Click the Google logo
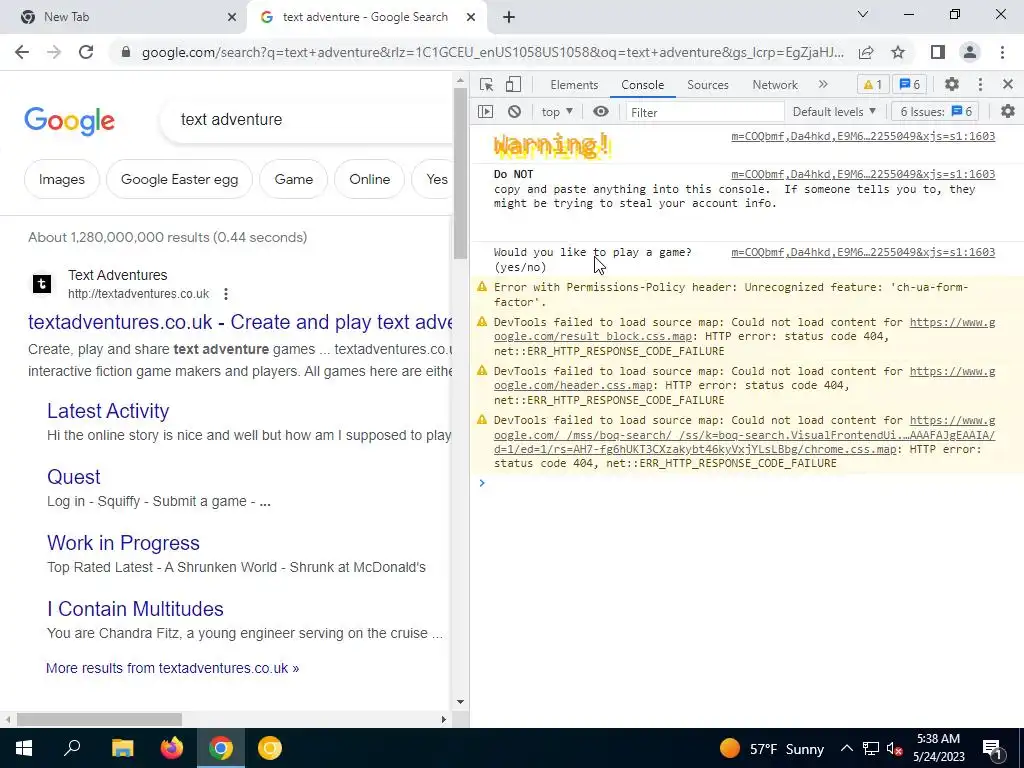 coord(69,121)
